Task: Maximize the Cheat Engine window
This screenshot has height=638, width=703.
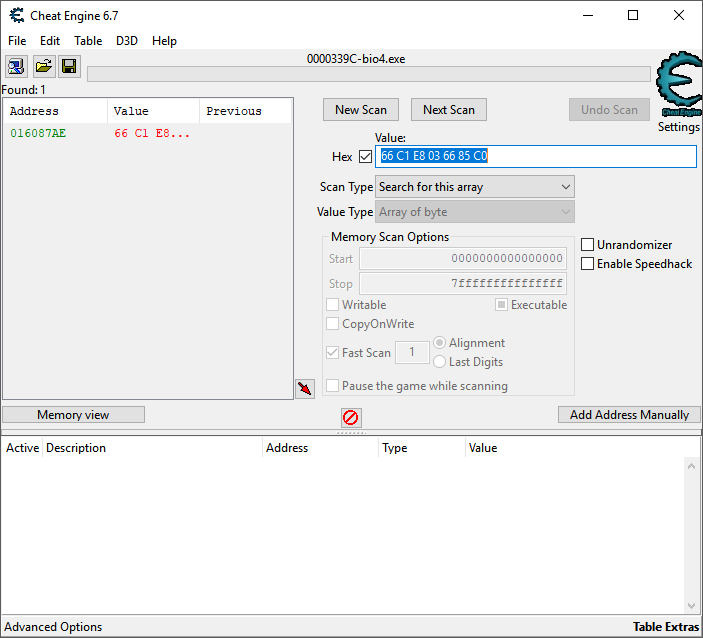Action: click(633, 15)
